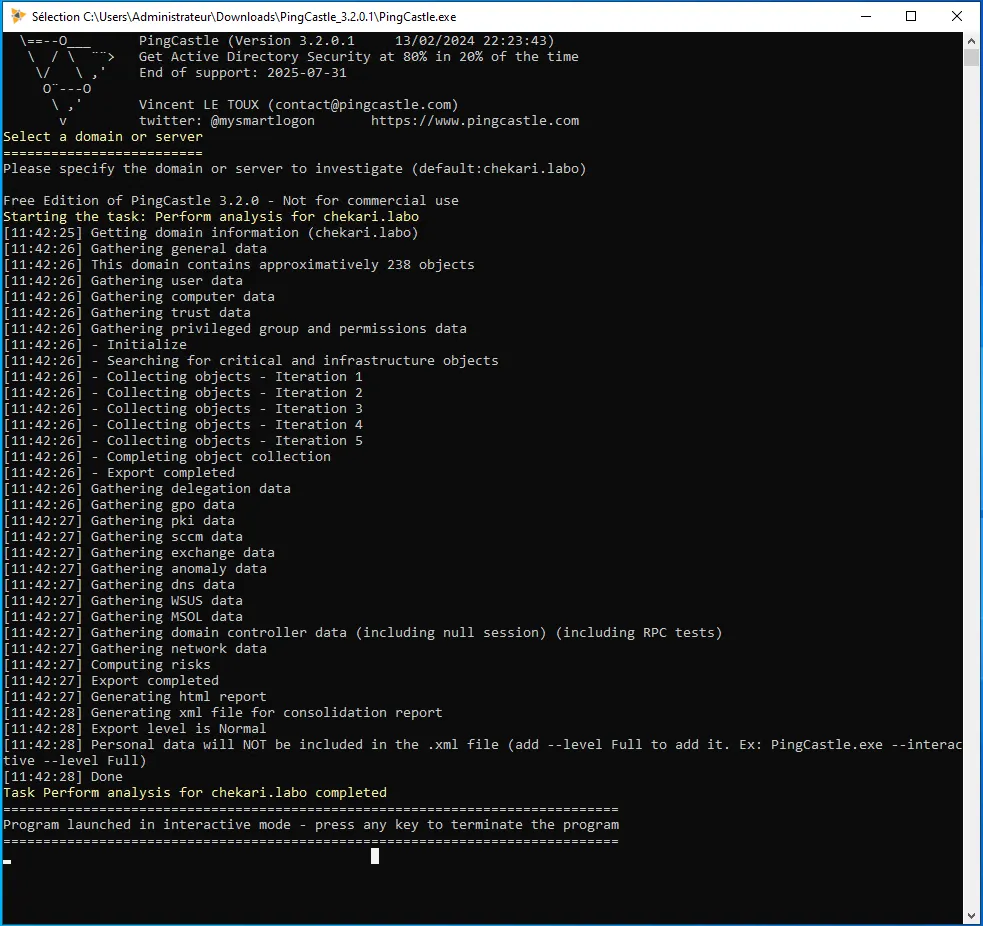Click the empty scrollbar track below thumb
Viewport: 983px width, 926px height.
[x=971, y=500]
